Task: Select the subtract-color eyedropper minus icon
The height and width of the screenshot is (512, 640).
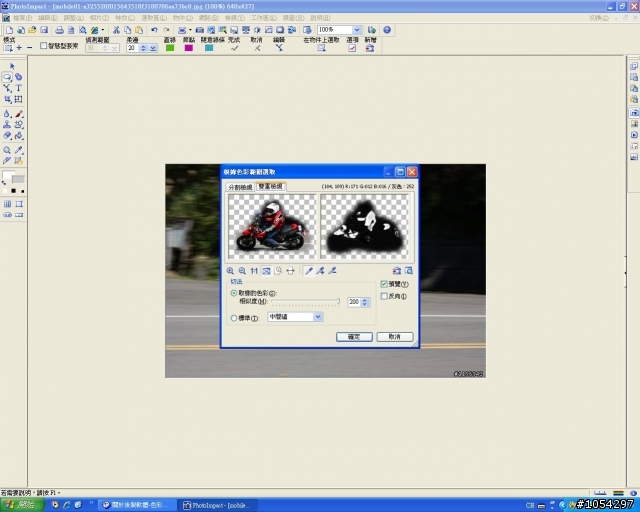Action: click(333, 271)
